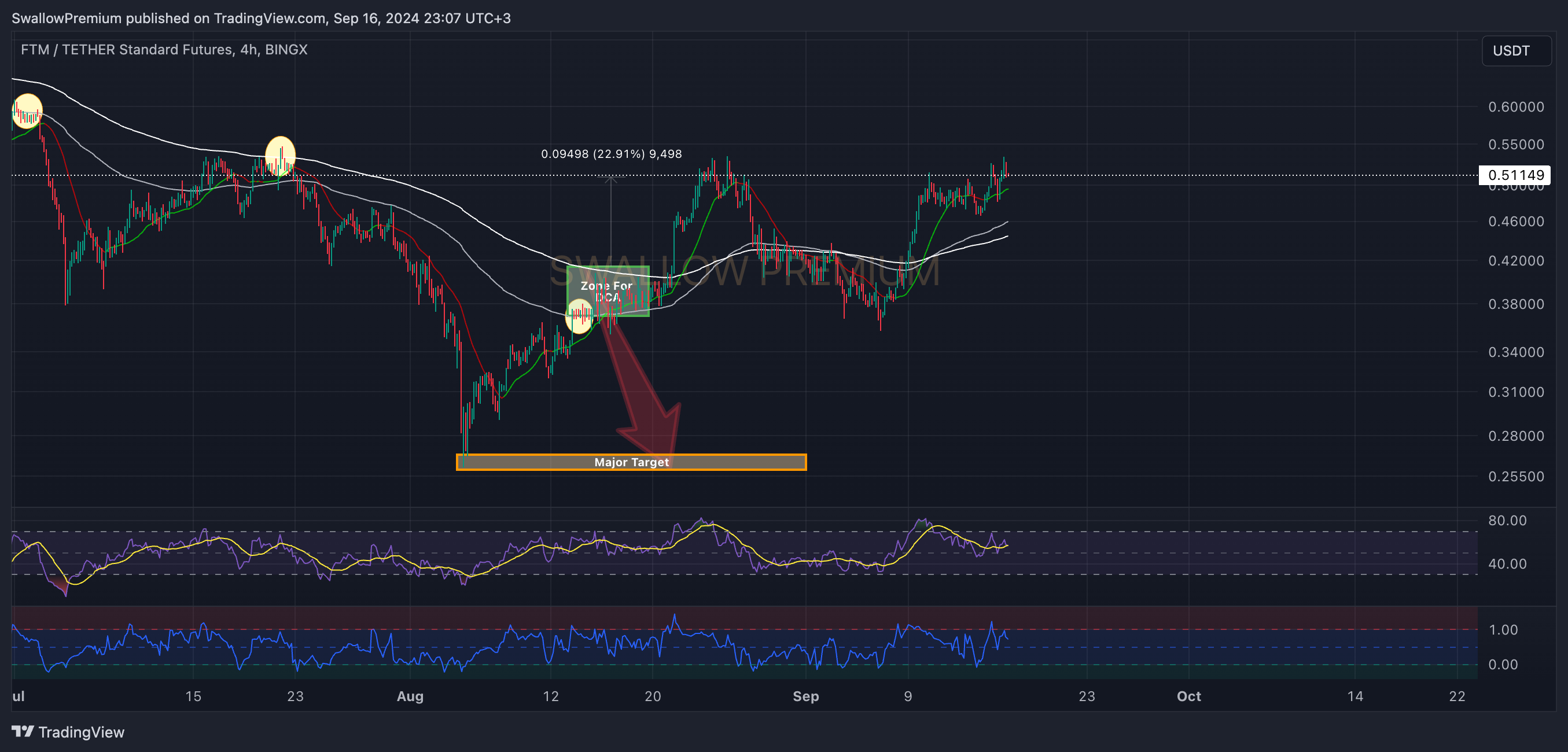This screenshot has height=752, width=1568.
Task: Click the 1.00 oscillator axis label
Action: (1503, 631)
